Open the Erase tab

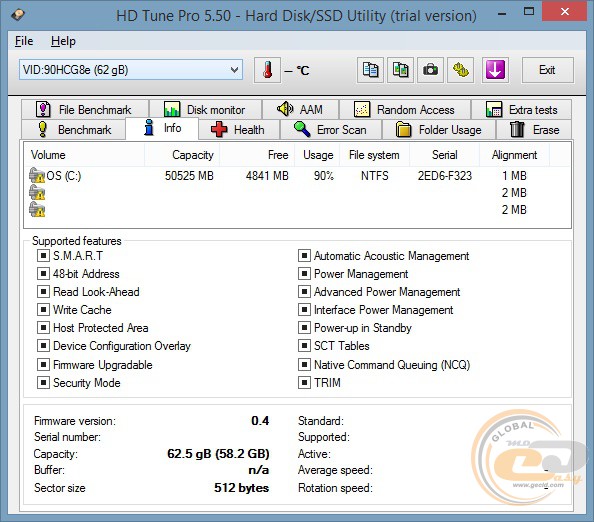(x=534, y=130)
